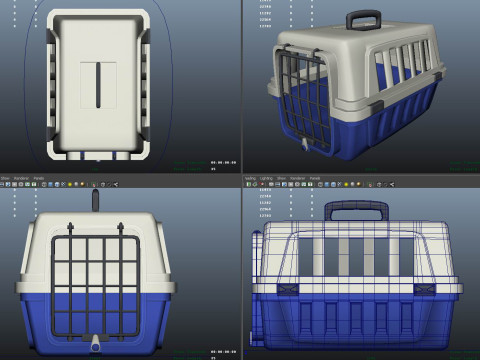480x360 pixels.
Task: Toggle Shadows icon in front view toolbar
Action: click(76, 184)
